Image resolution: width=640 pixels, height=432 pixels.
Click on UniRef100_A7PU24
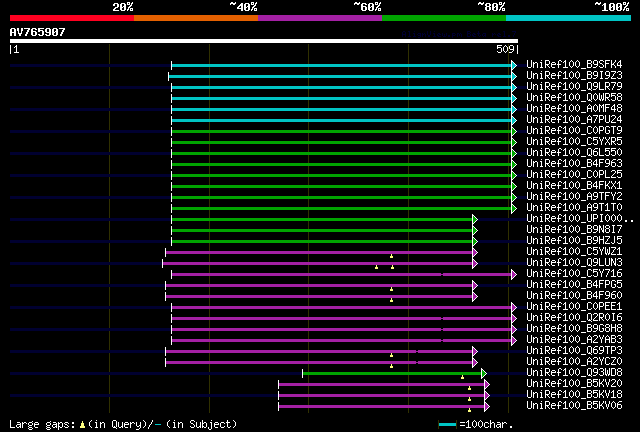[574, 120]
